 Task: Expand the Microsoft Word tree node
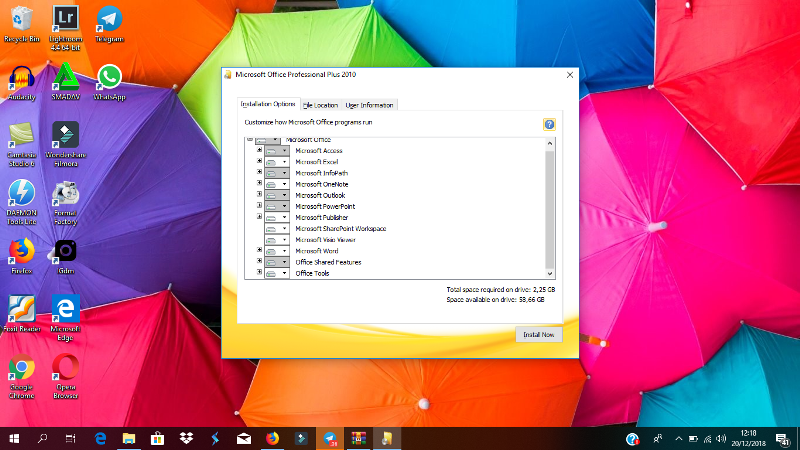(259, 250)
